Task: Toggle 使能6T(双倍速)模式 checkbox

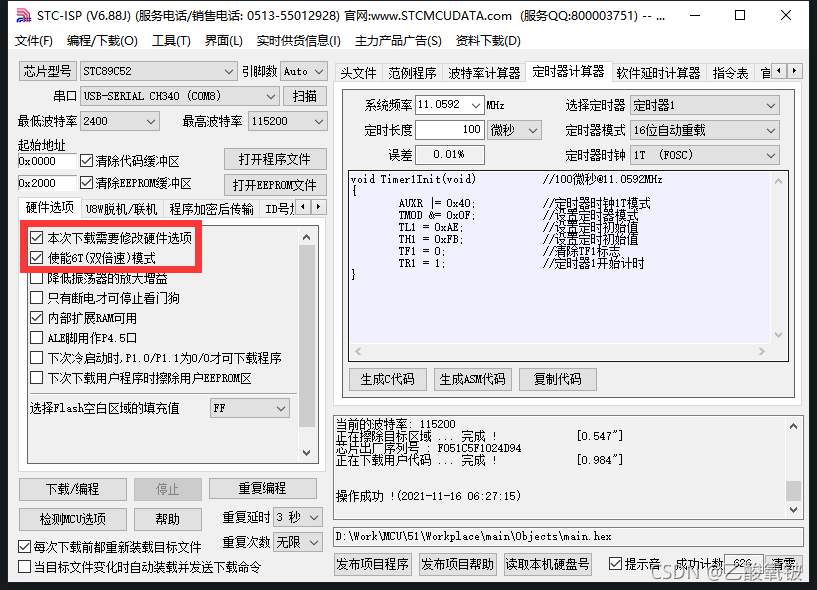Action: point(36,257)
